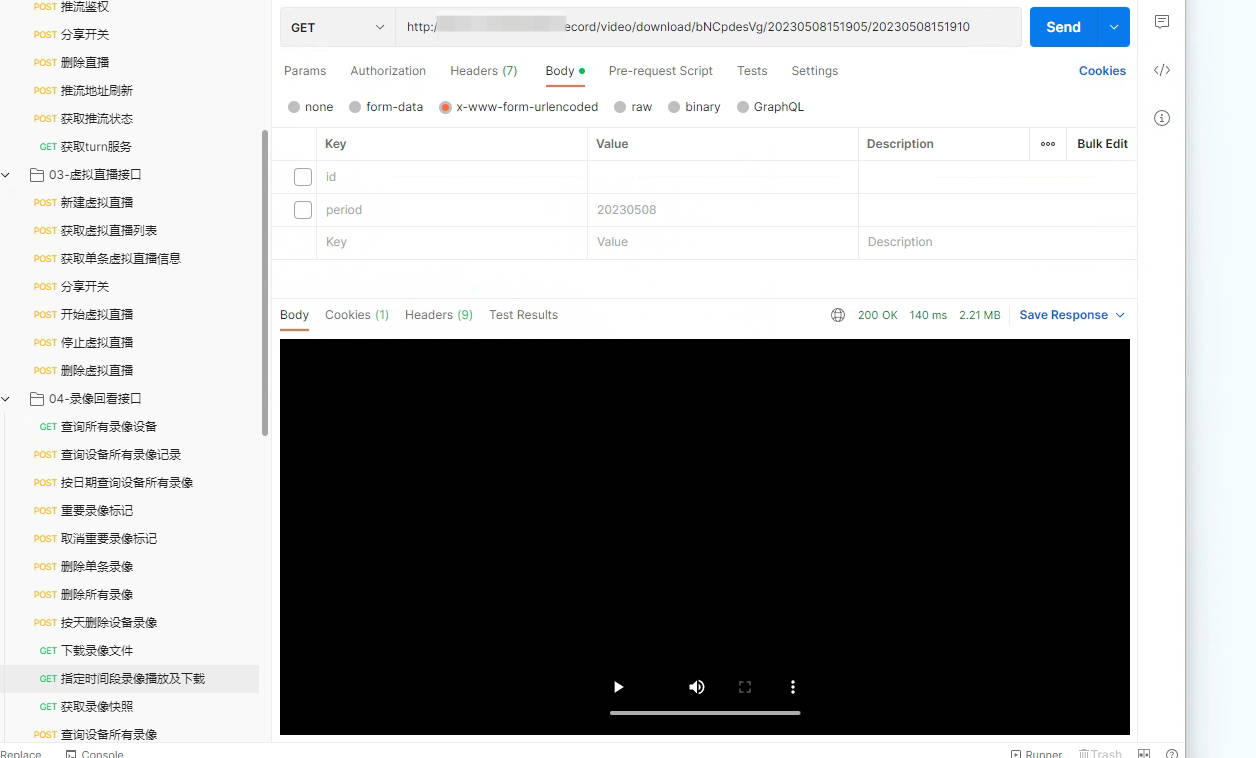This screenshot has height=758, width=1256.
Task: Switch to the Authorization tab
Action: tap(388, 71)
